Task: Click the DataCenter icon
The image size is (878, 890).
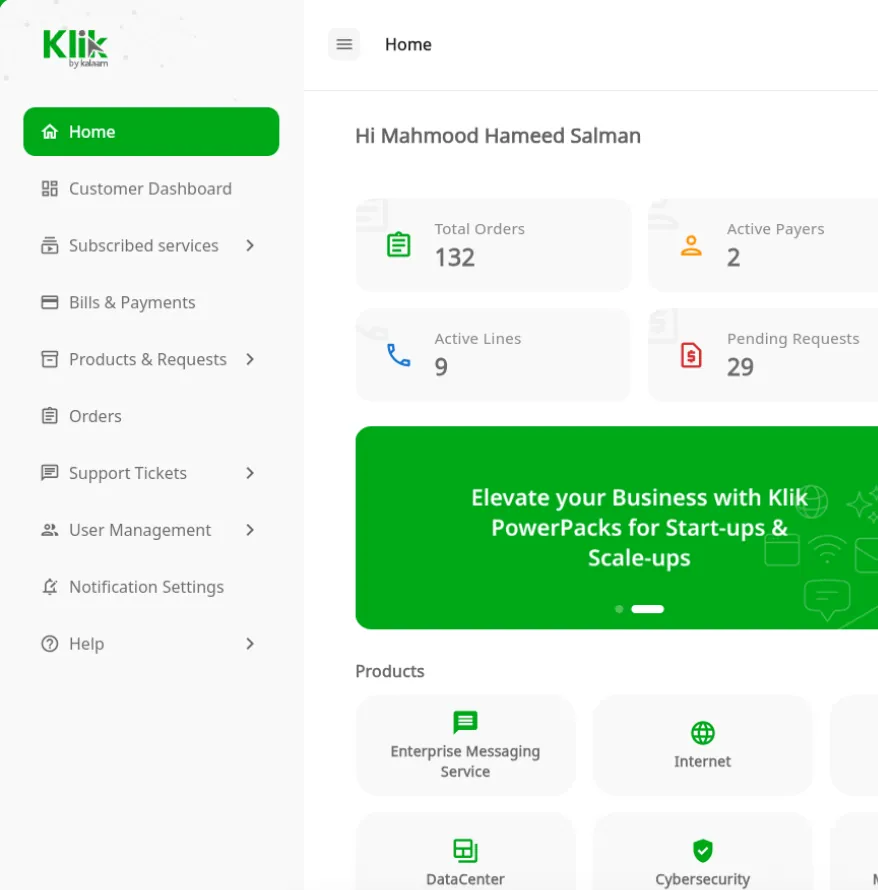Action: (465, 850)
